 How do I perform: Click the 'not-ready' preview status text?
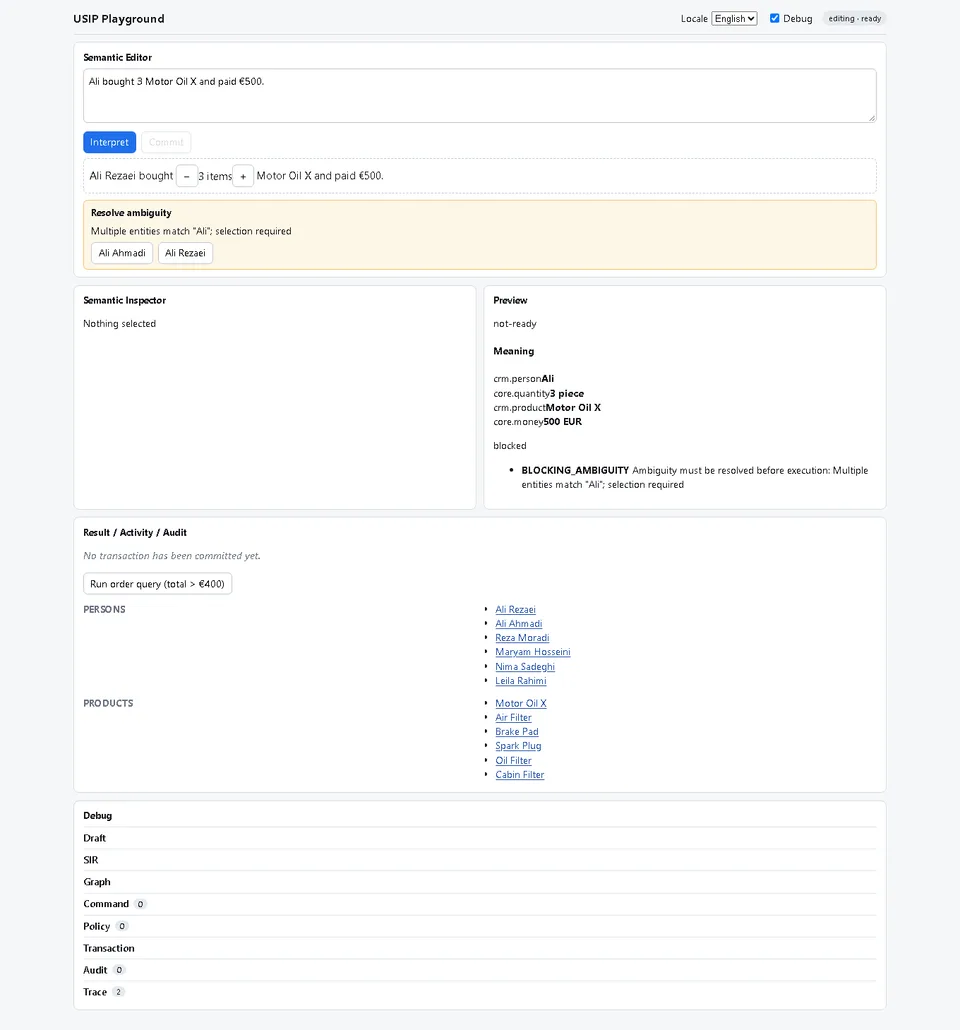514,324
